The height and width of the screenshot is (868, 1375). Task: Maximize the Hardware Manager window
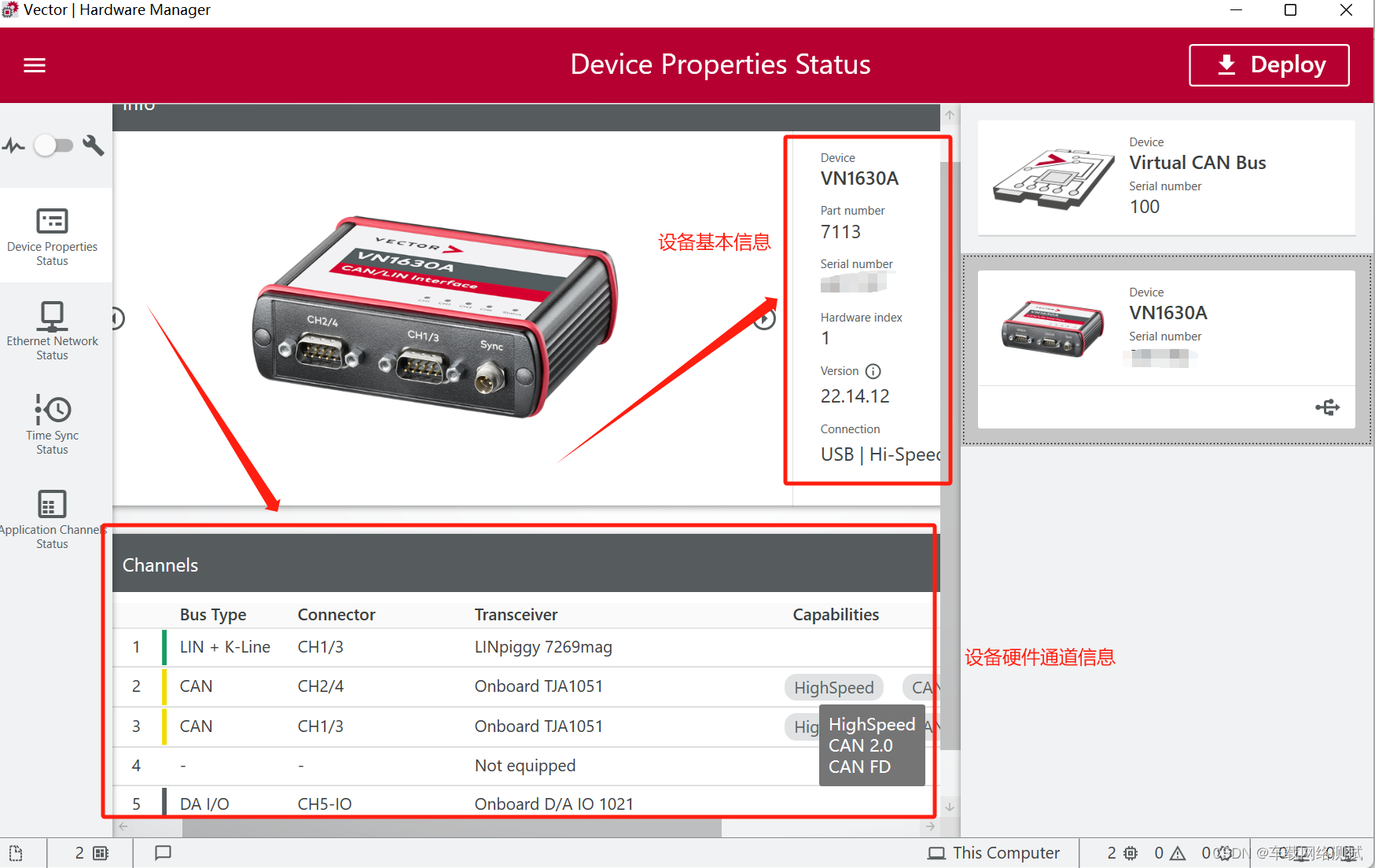click(x=1290, y=10)
